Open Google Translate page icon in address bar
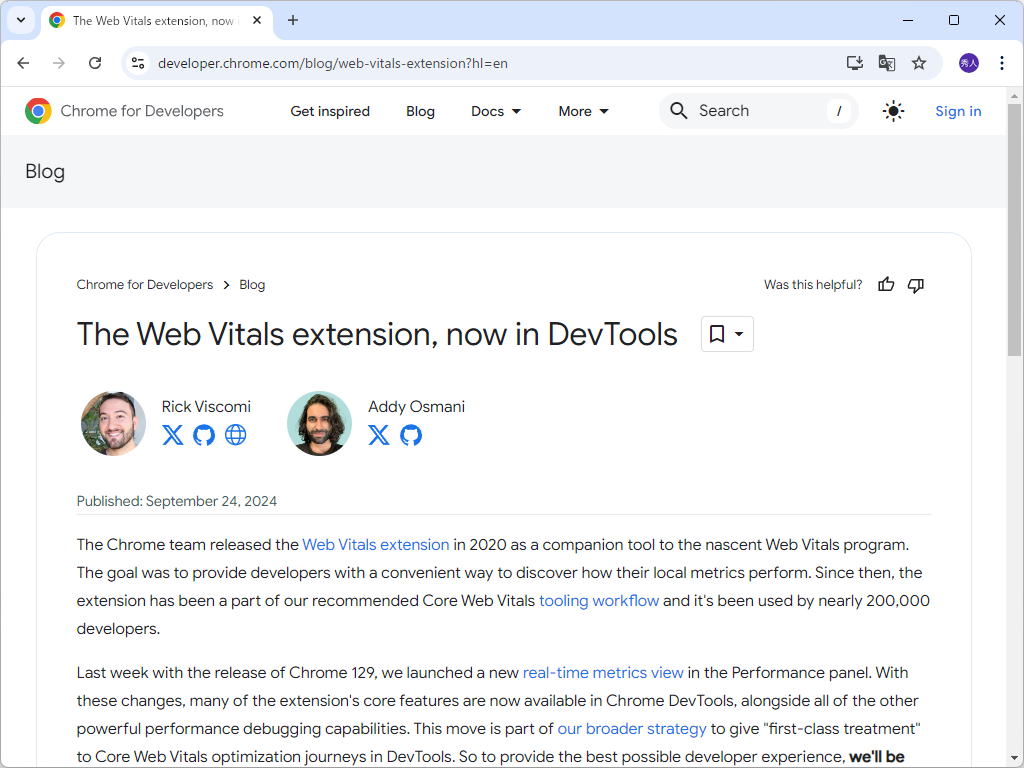1024x768 pixels. pyautogui.click(x=886, y=62)
